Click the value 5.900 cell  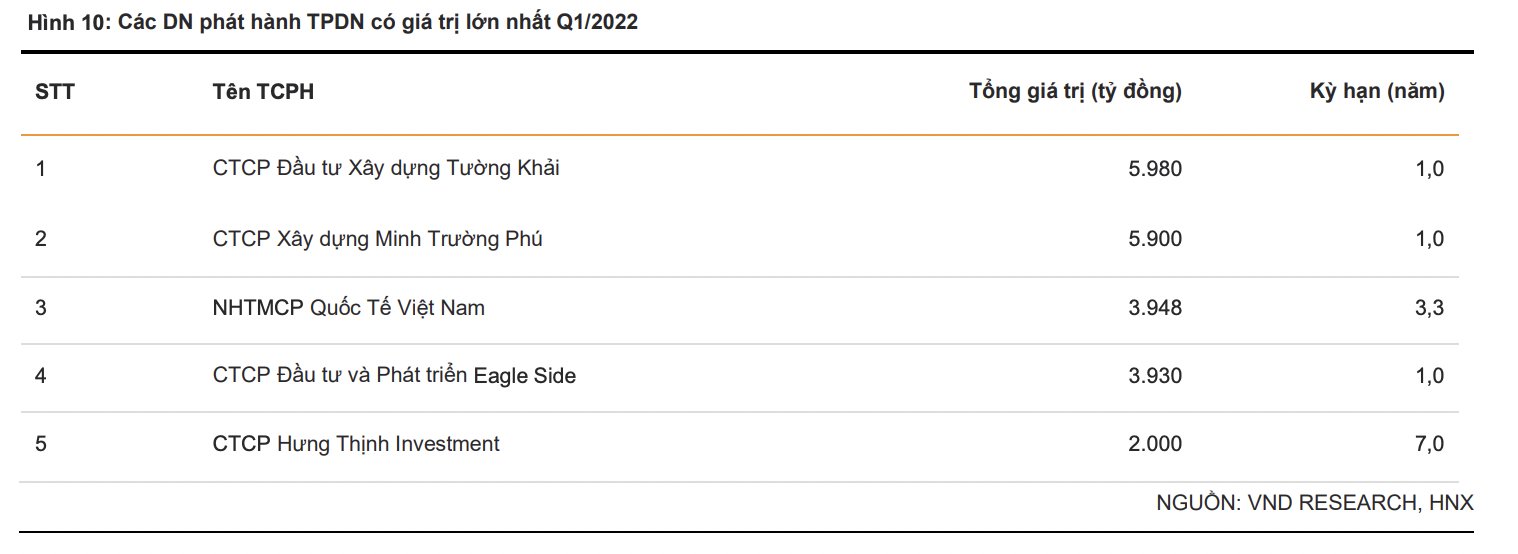[x=1154, y=239]
